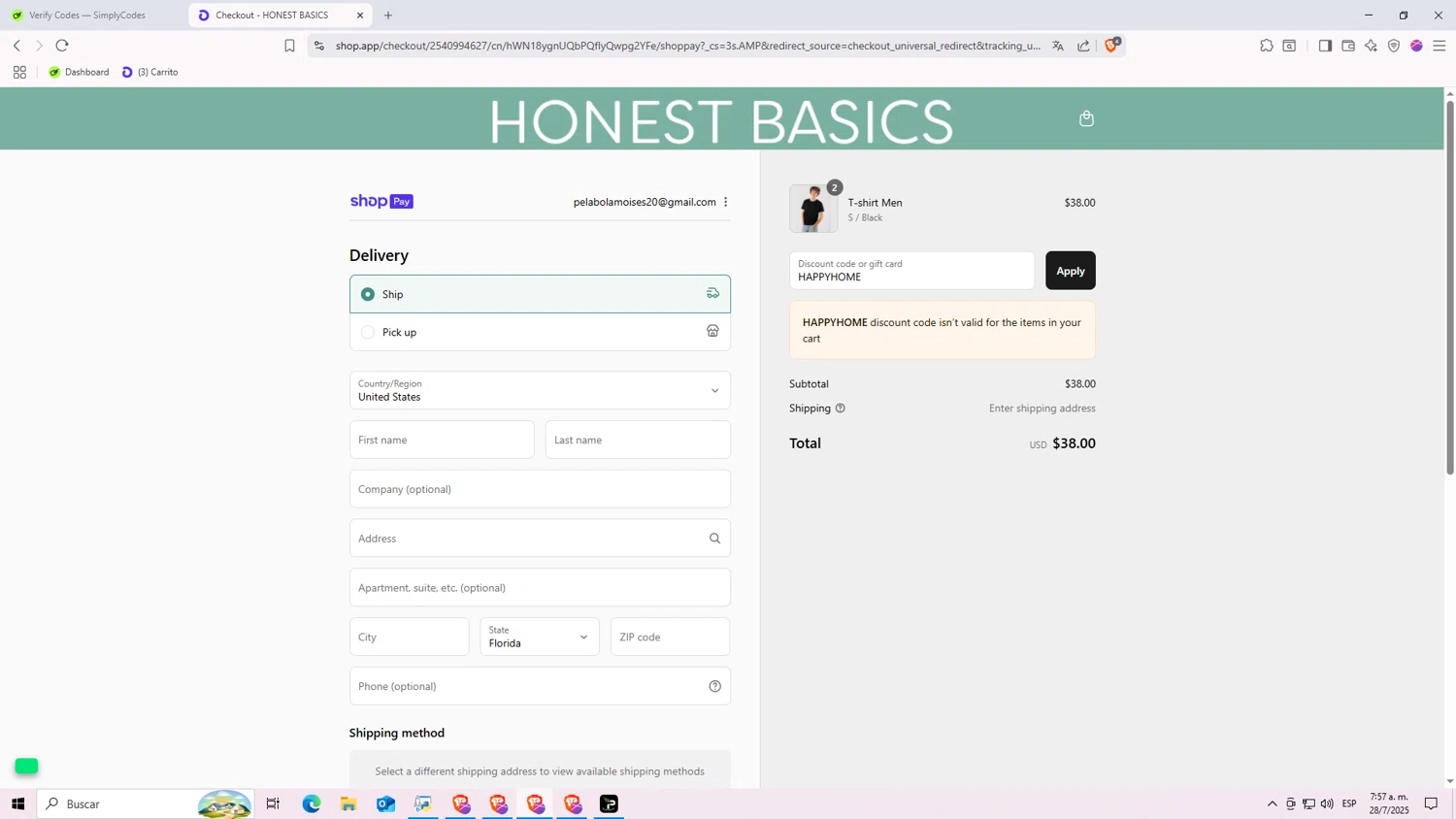Expand the Country/Region dropdown

[540, 390]
